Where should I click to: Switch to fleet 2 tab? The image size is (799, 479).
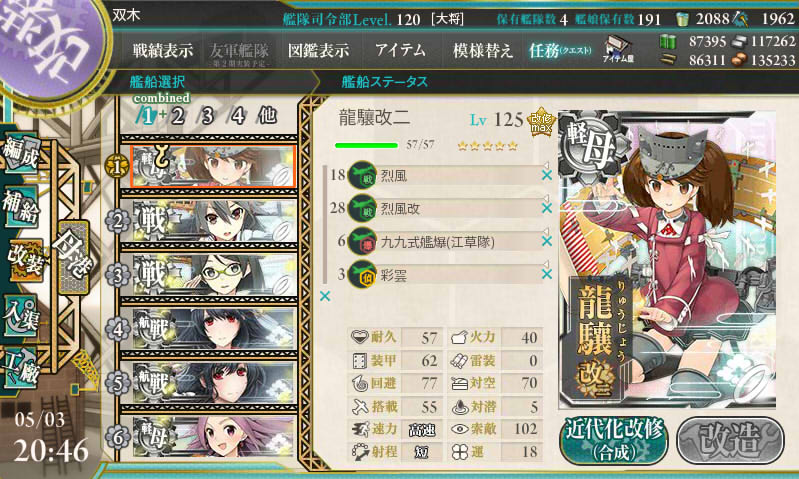click(x=177, y=116)
